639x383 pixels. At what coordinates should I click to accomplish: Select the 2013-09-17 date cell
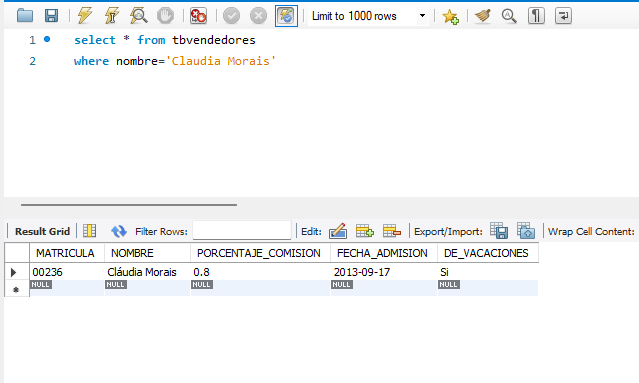pyautogui.click(x=383, y=272)
